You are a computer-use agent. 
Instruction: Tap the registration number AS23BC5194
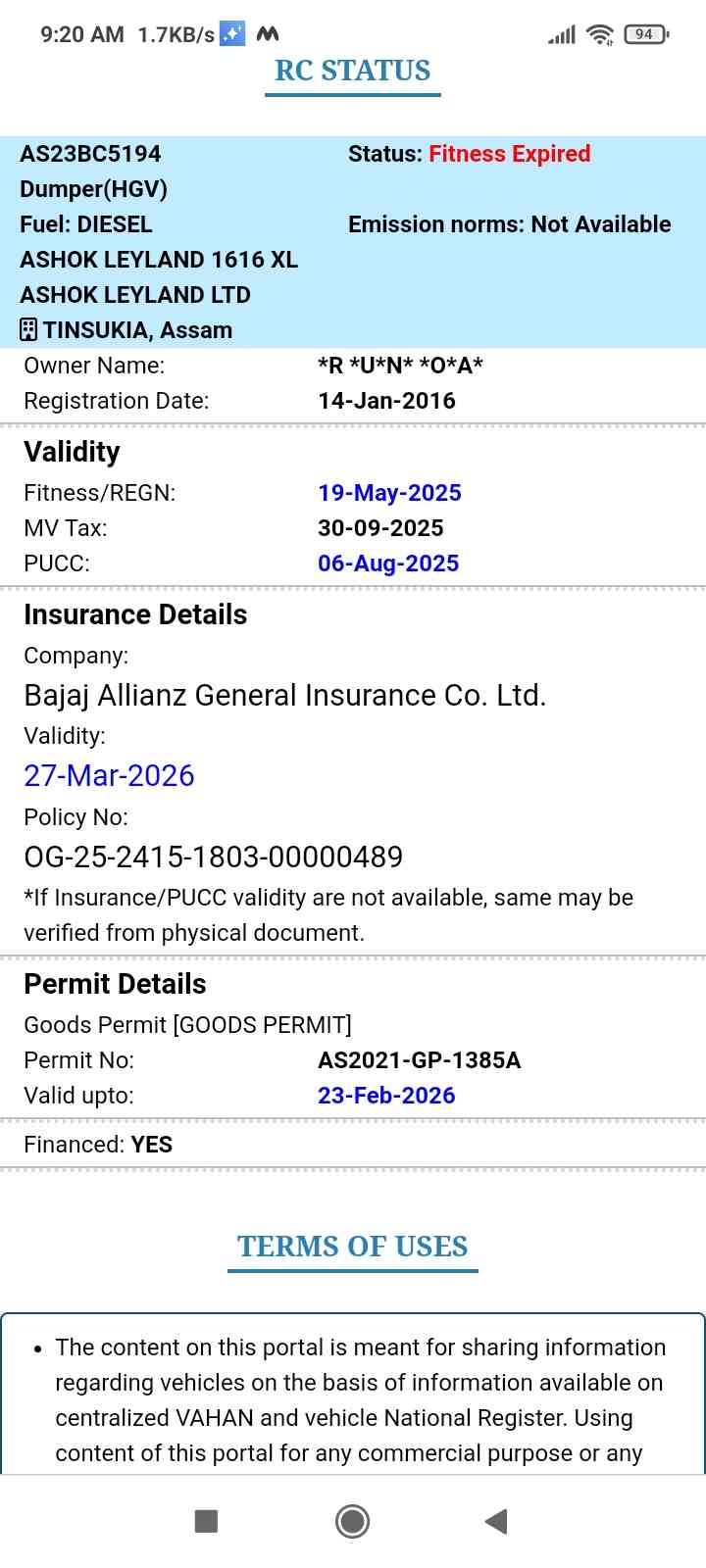coord(90,154)
